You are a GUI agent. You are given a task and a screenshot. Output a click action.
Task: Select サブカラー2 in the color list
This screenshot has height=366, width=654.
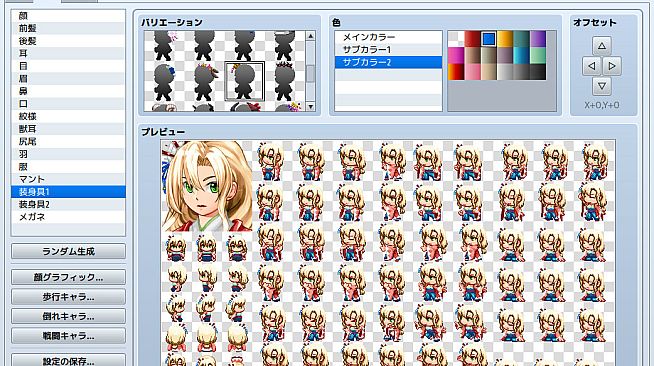pyautogui.click(x=388, y=62)
